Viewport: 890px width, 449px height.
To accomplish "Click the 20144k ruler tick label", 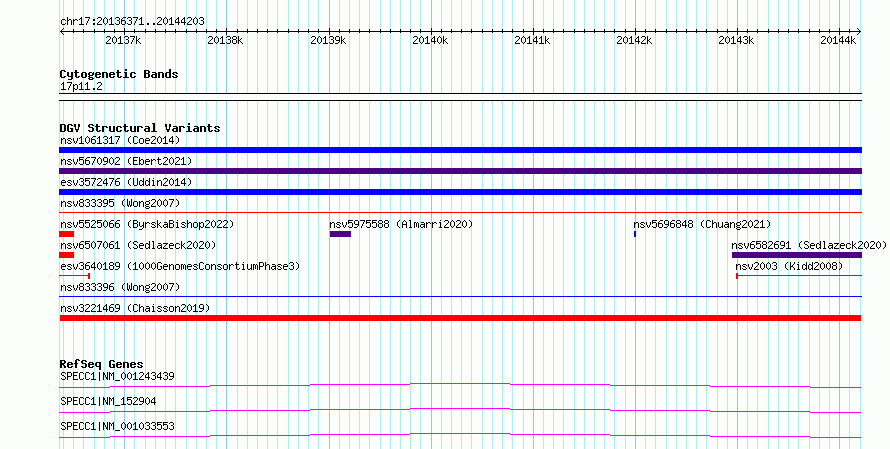I will click(x=838, y=40).
